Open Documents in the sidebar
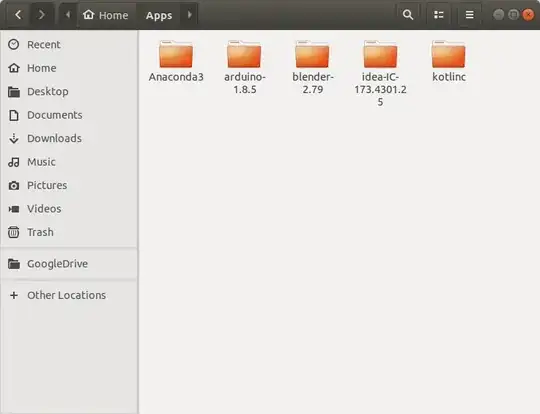540x414 pixels. point(69,115)
